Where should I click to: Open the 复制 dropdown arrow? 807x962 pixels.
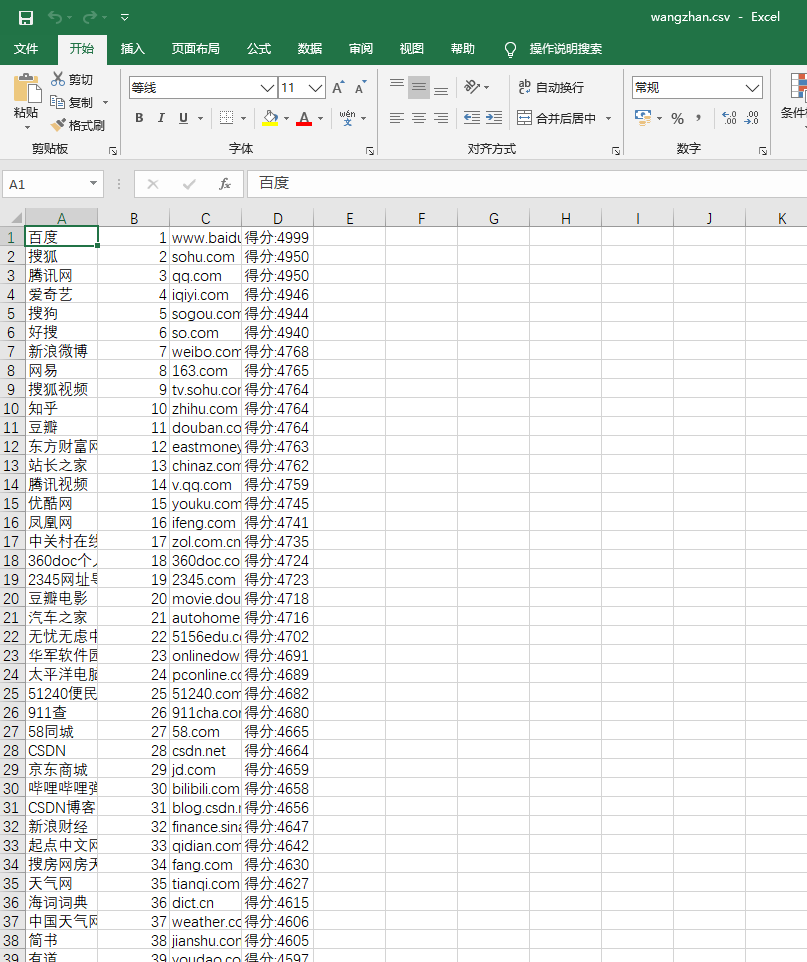(106, 102)
